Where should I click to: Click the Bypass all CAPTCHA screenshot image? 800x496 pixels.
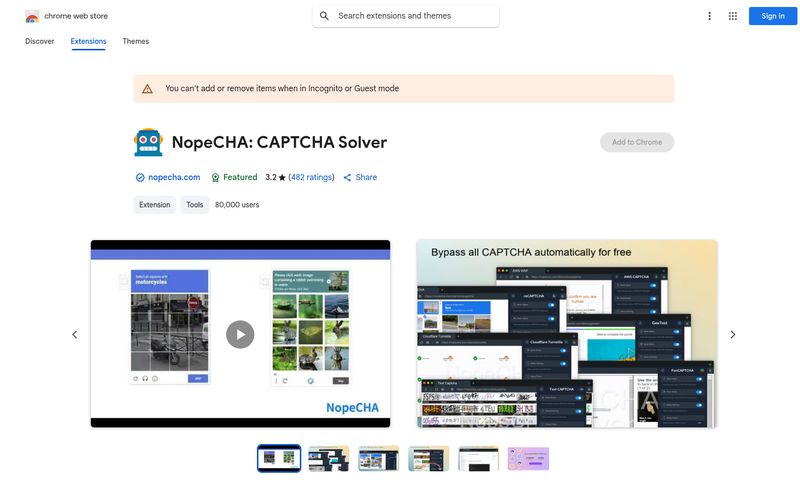(x=567, y=333)
